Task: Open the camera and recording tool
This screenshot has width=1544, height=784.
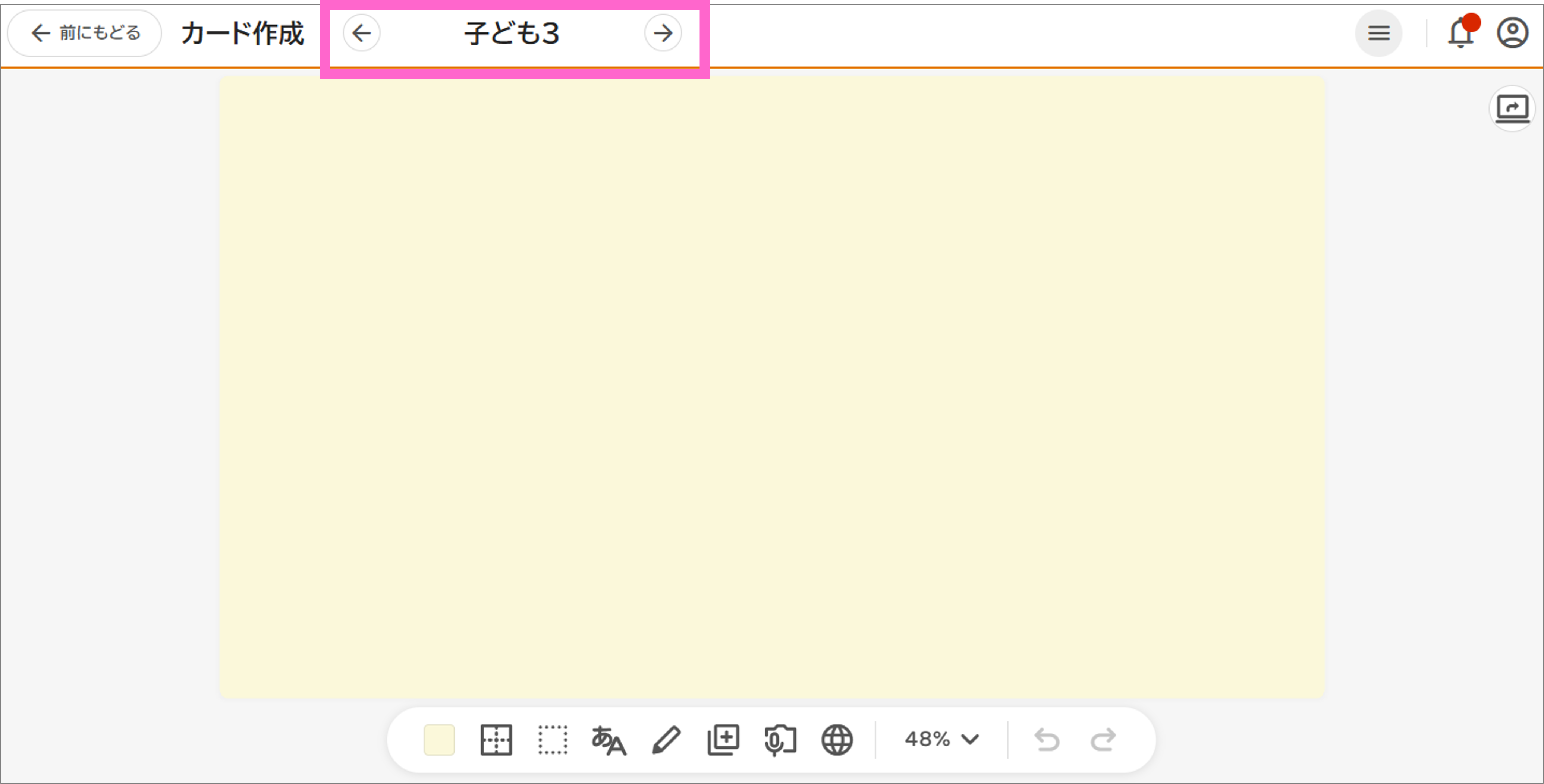Action: pos(780,740)
